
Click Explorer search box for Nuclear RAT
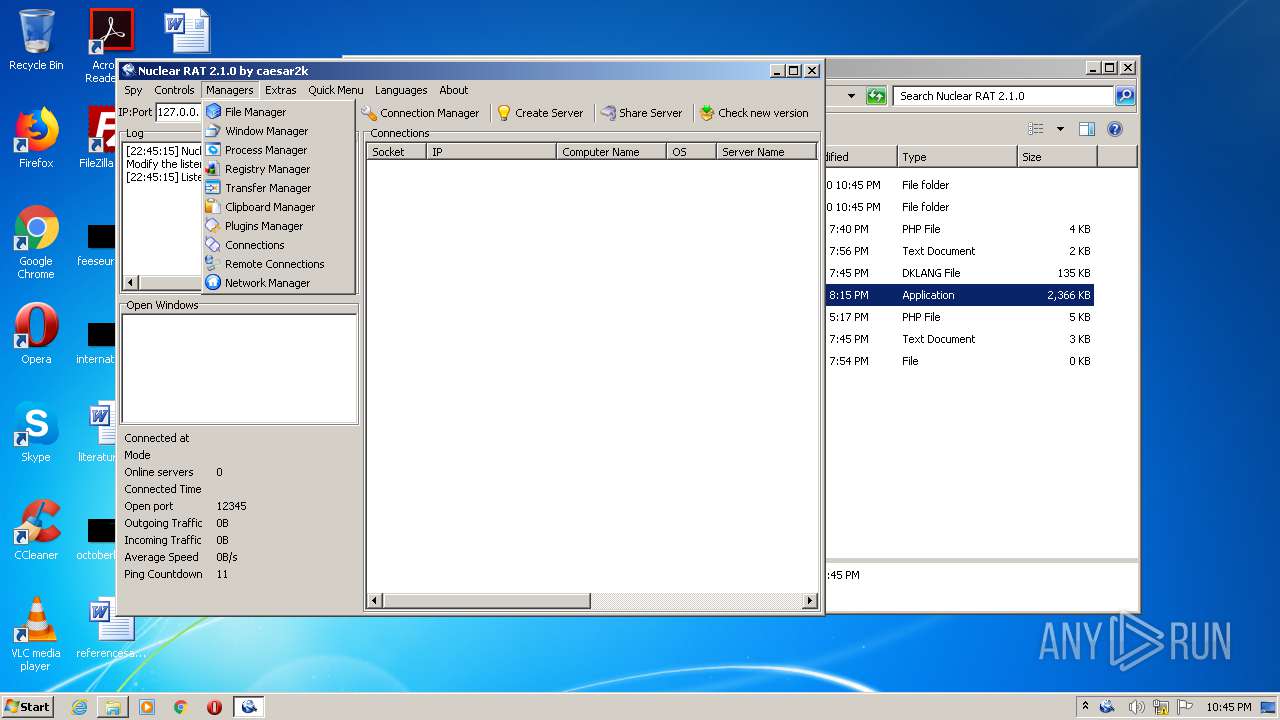1003,96
